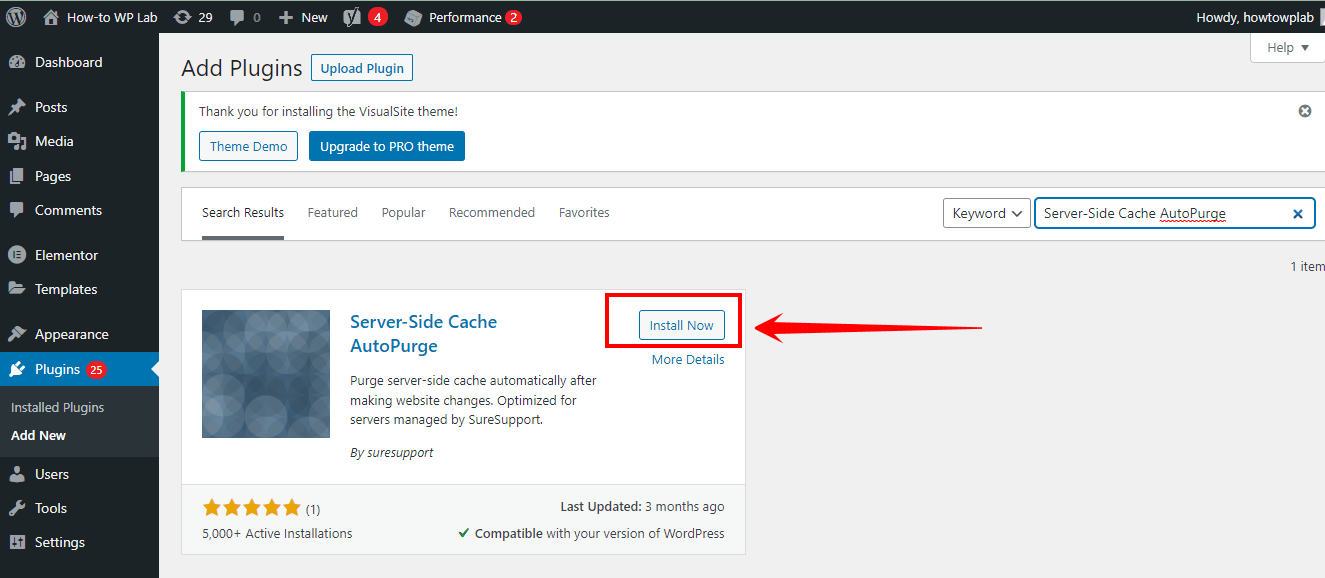Screen dimensions: 1325x578
Task: Open the Server-Side Cache AutoPurge title link
Action: (424, 334)
